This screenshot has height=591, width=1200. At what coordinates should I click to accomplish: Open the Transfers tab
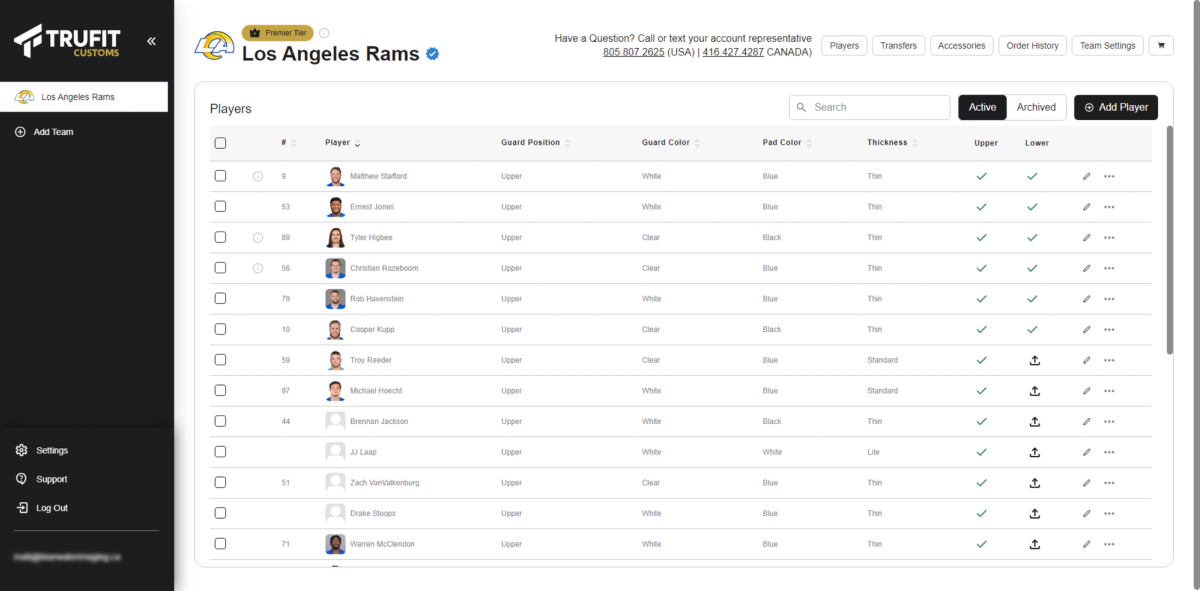pos(899,45)
